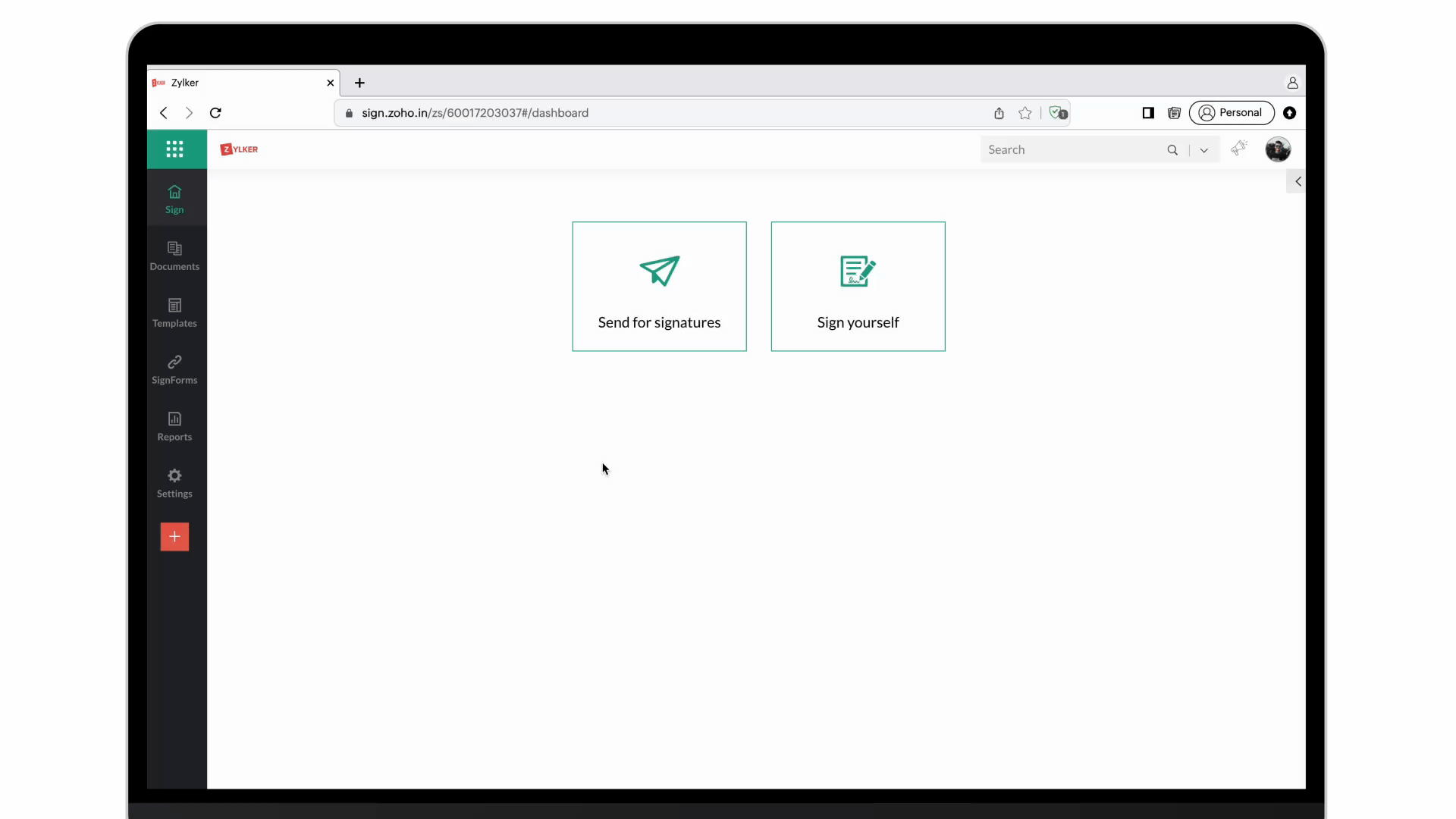Click Sign yourself card

click(x=857, y=286)
